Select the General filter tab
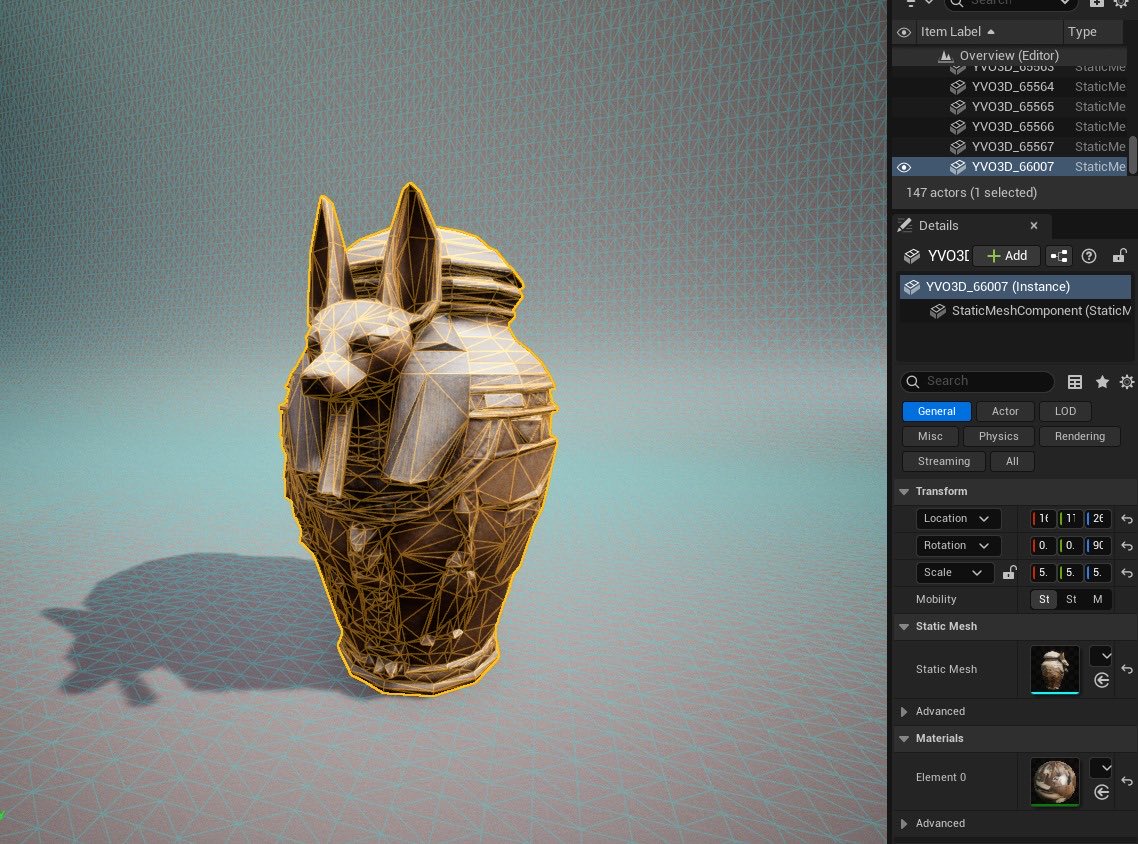 point(936,411)
